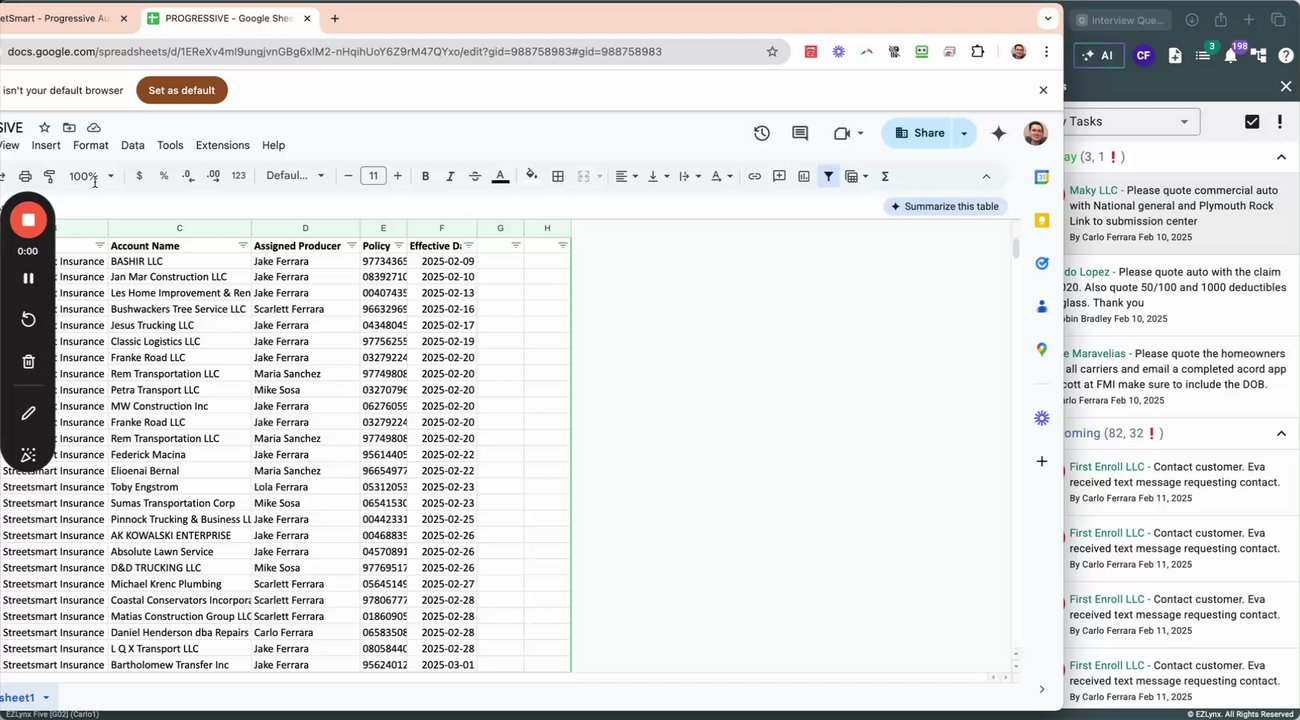Image resolution: width=1300 pixels, height=720 pixels.
Task: Open text wrapping dropdown
Action: [x=689, y=176]
